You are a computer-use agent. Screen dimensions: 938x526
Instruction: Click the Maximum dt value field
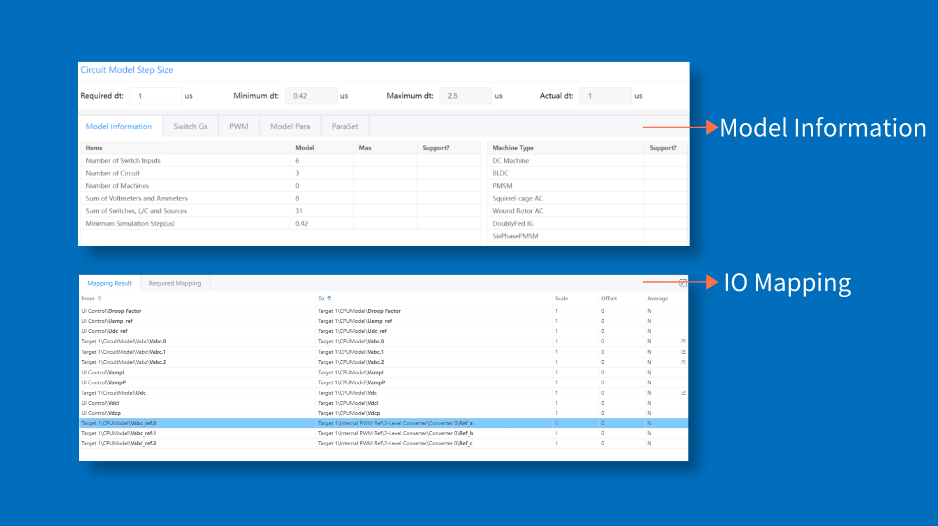coord(465,96)
